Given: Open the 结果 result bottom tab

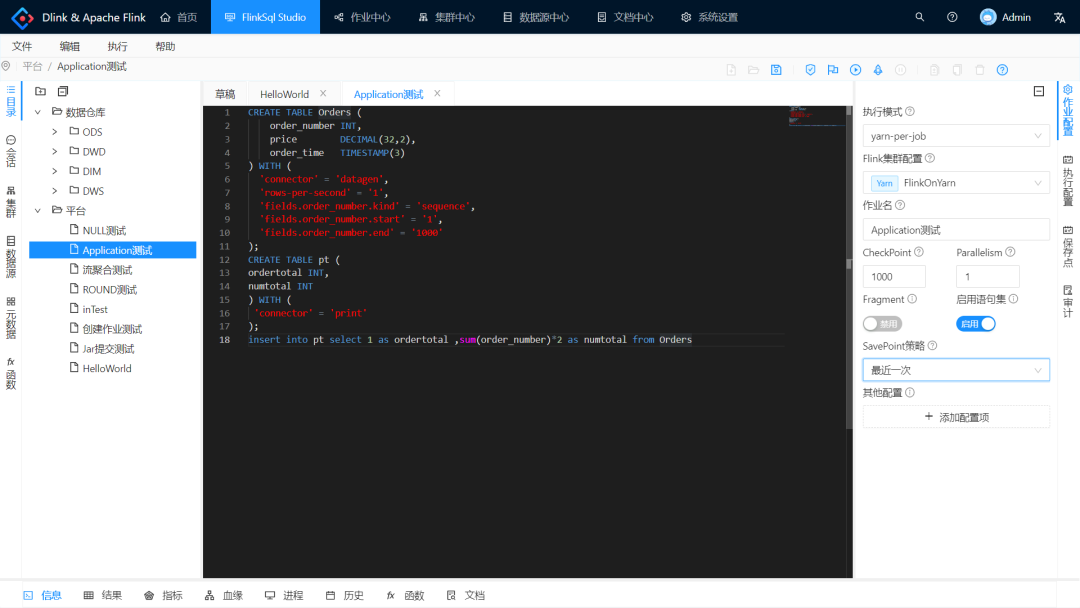Looking at the screenshot, I should pos(103,596).
